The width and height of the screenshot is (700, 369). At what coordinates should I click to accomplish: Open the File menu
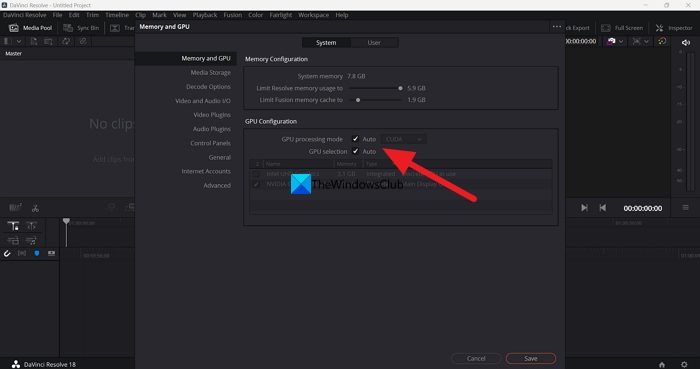pyautogui.click(x=58, y=15)
